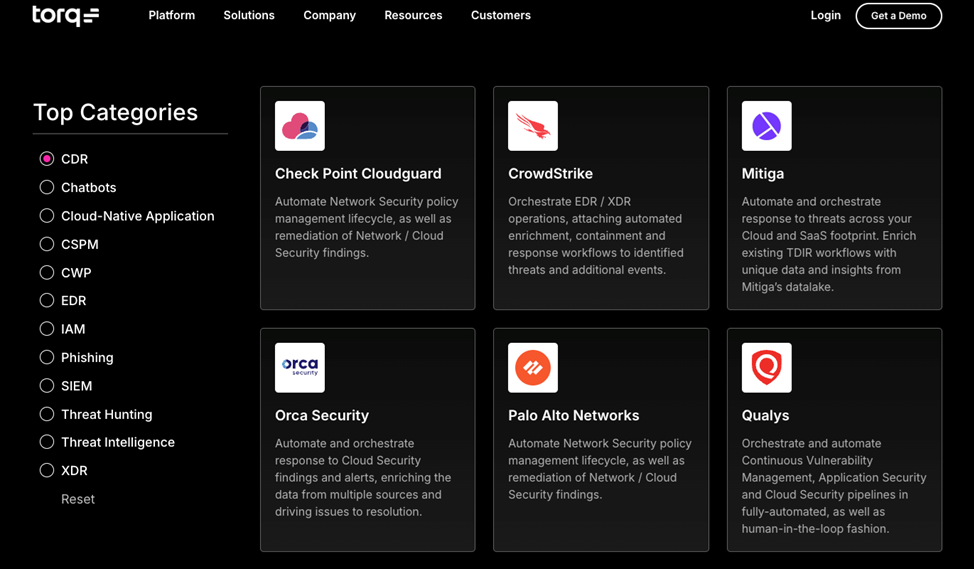
Task: Select the SIEM category radio button
Action: tap(47, 385)
